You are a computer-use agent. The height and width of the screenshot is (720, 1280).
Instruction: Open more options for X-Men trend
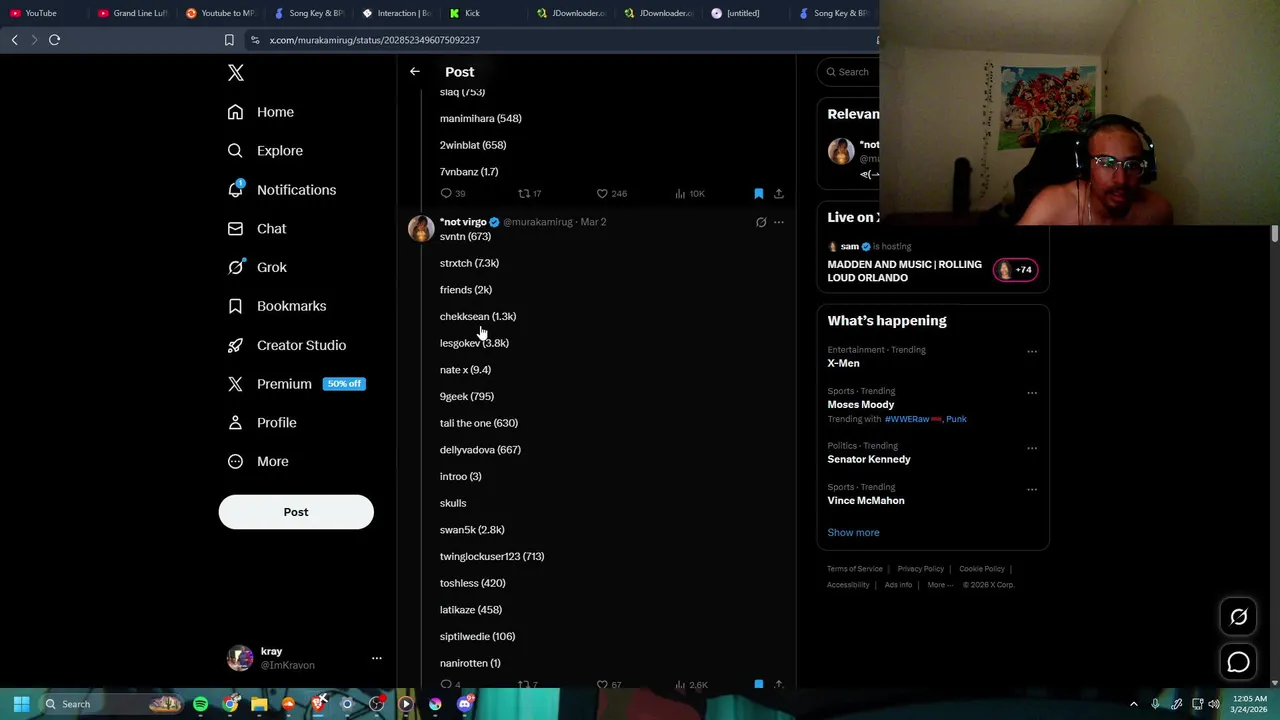[x=1032, y=351]
